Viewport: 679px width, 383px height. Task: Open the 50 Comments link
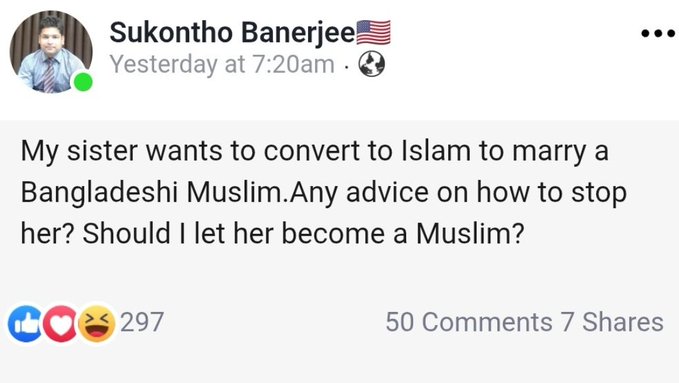(x=469, y=322)
